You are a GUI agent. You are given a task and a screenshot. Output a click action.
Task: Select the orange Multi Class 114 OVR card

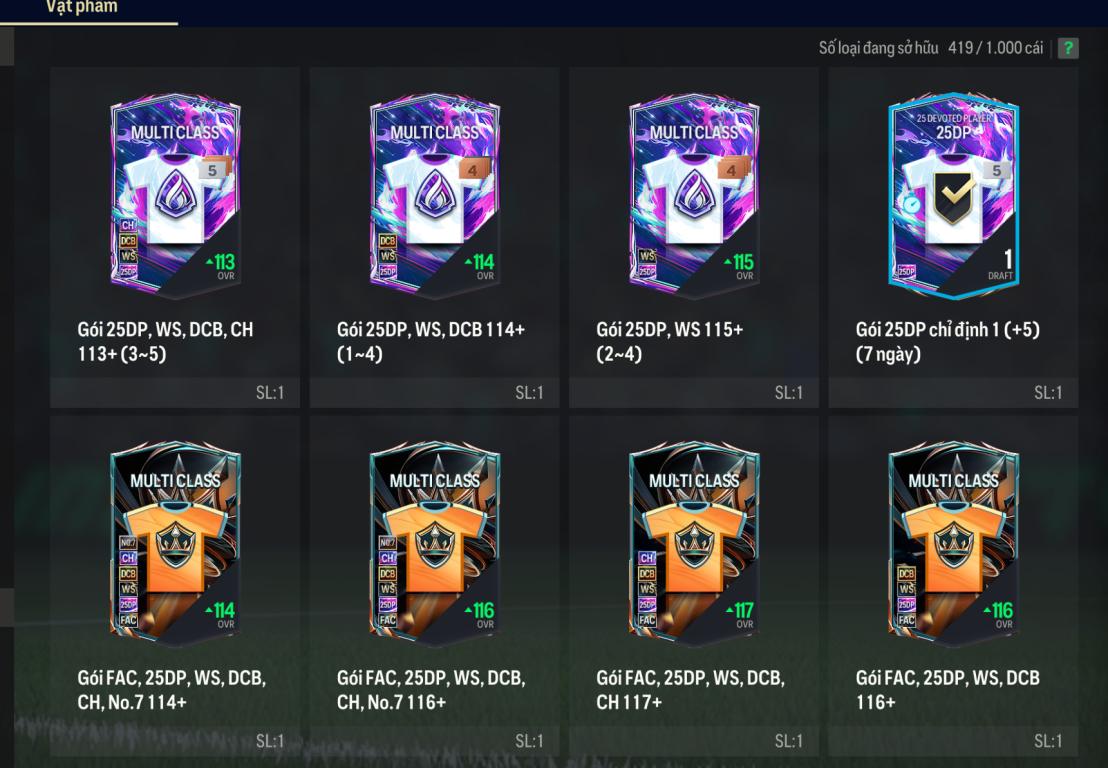tap(175, 543)
